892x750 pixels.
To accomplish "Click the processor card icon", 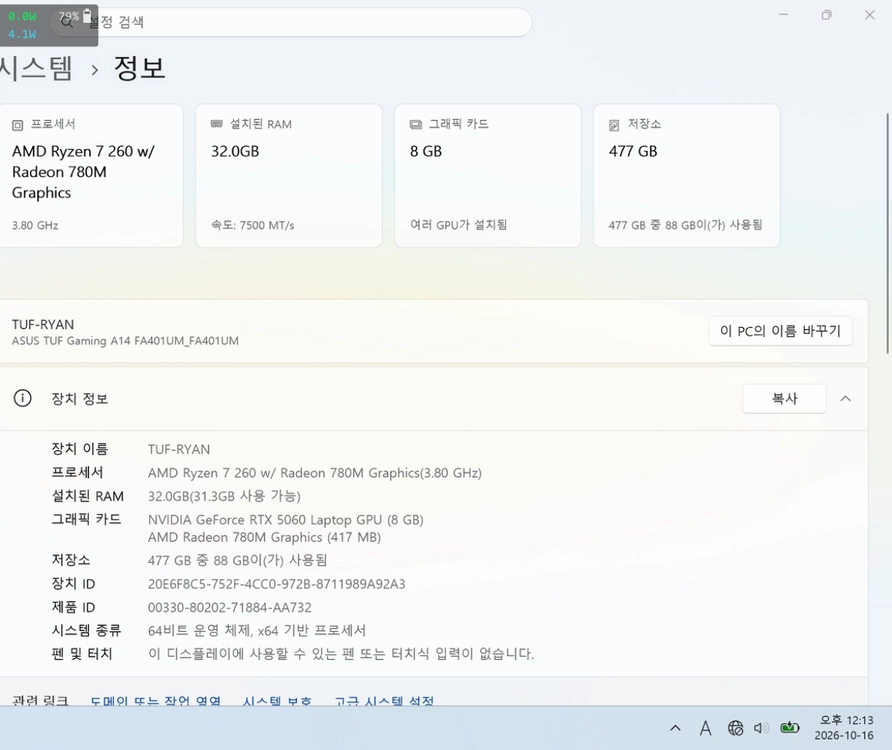I will (x=18, y=125).
